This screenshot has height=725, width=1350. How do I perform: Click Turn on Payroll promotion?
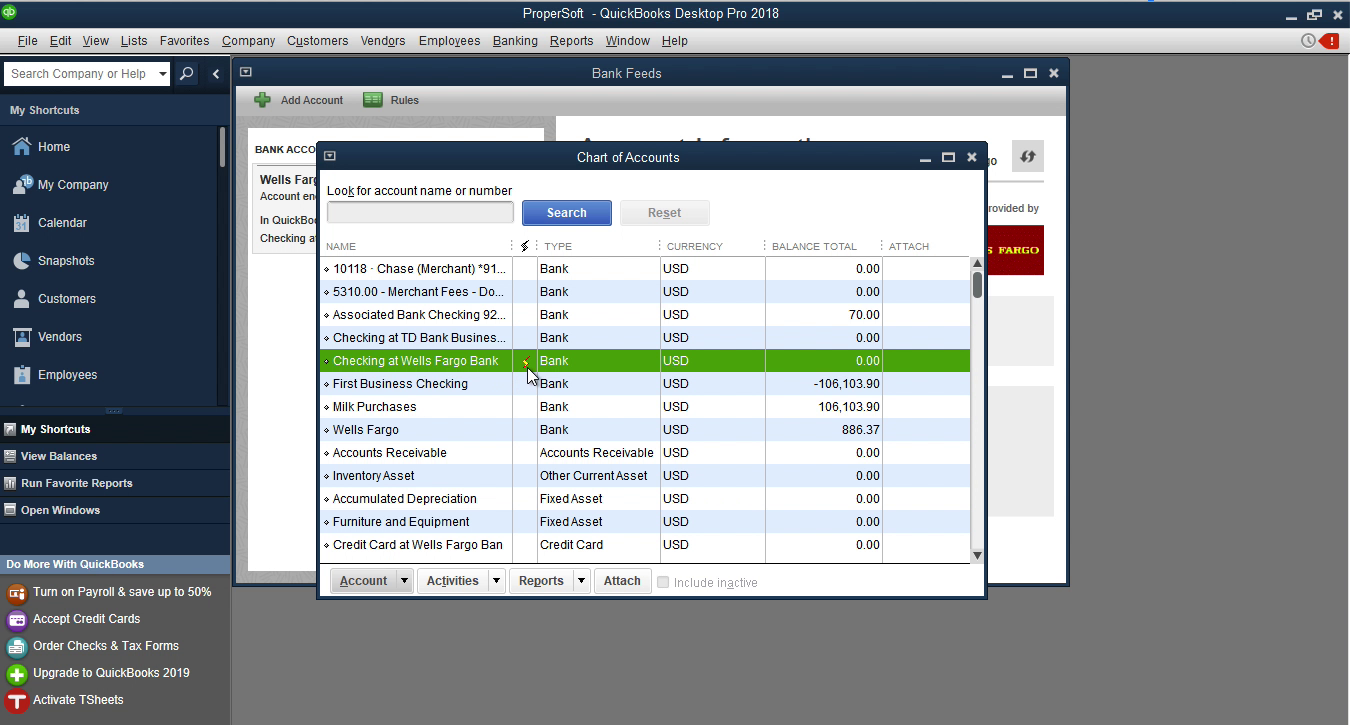click(x=110, y=592)
